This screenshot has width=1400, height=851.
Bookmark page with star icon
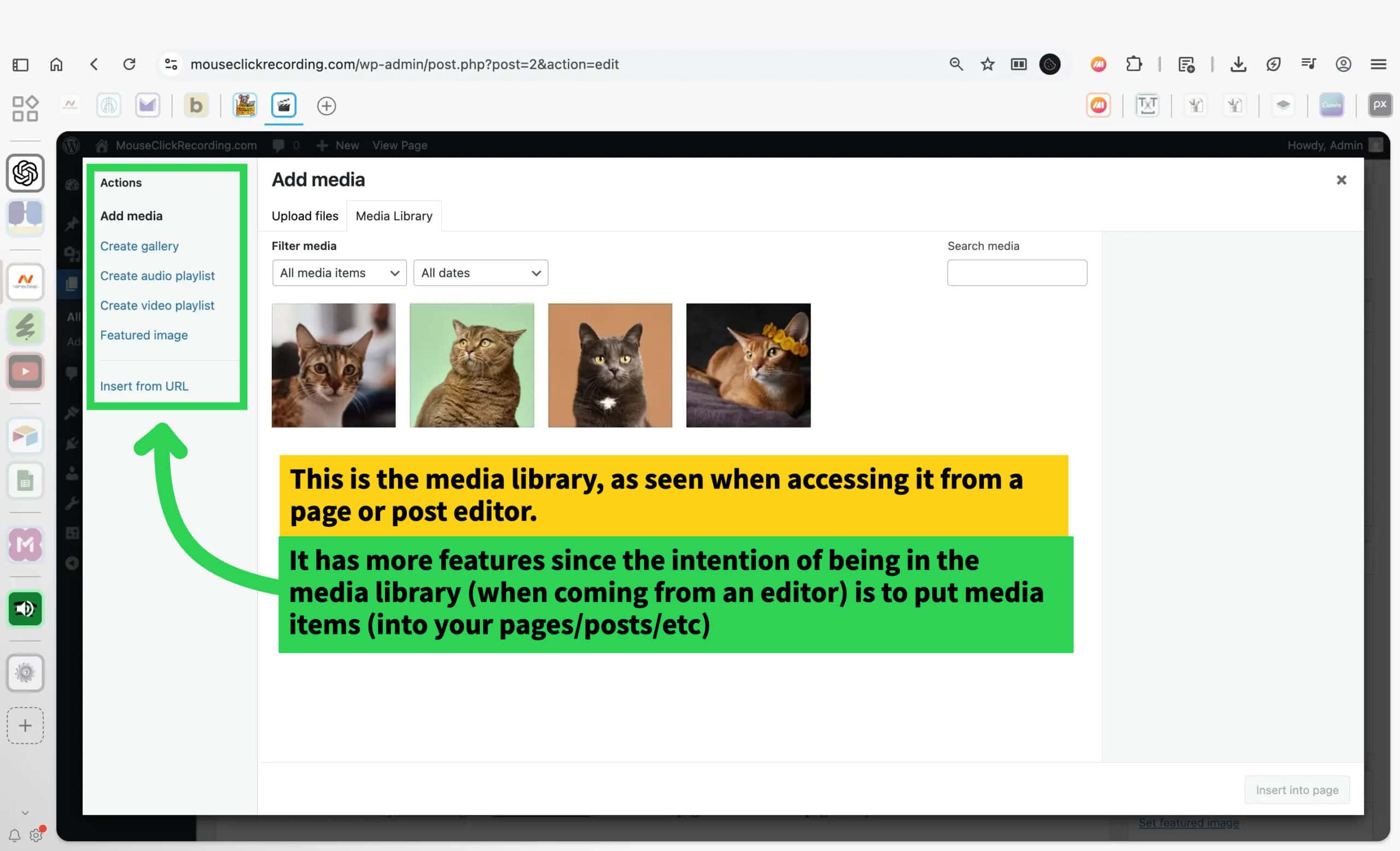point(988,64)
